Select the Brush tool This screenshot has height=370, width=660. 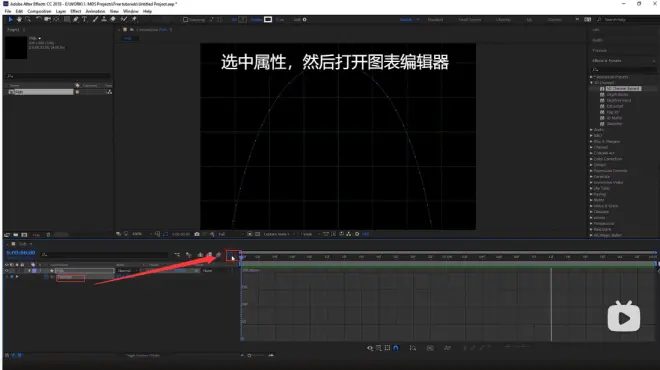coord(95,19)
